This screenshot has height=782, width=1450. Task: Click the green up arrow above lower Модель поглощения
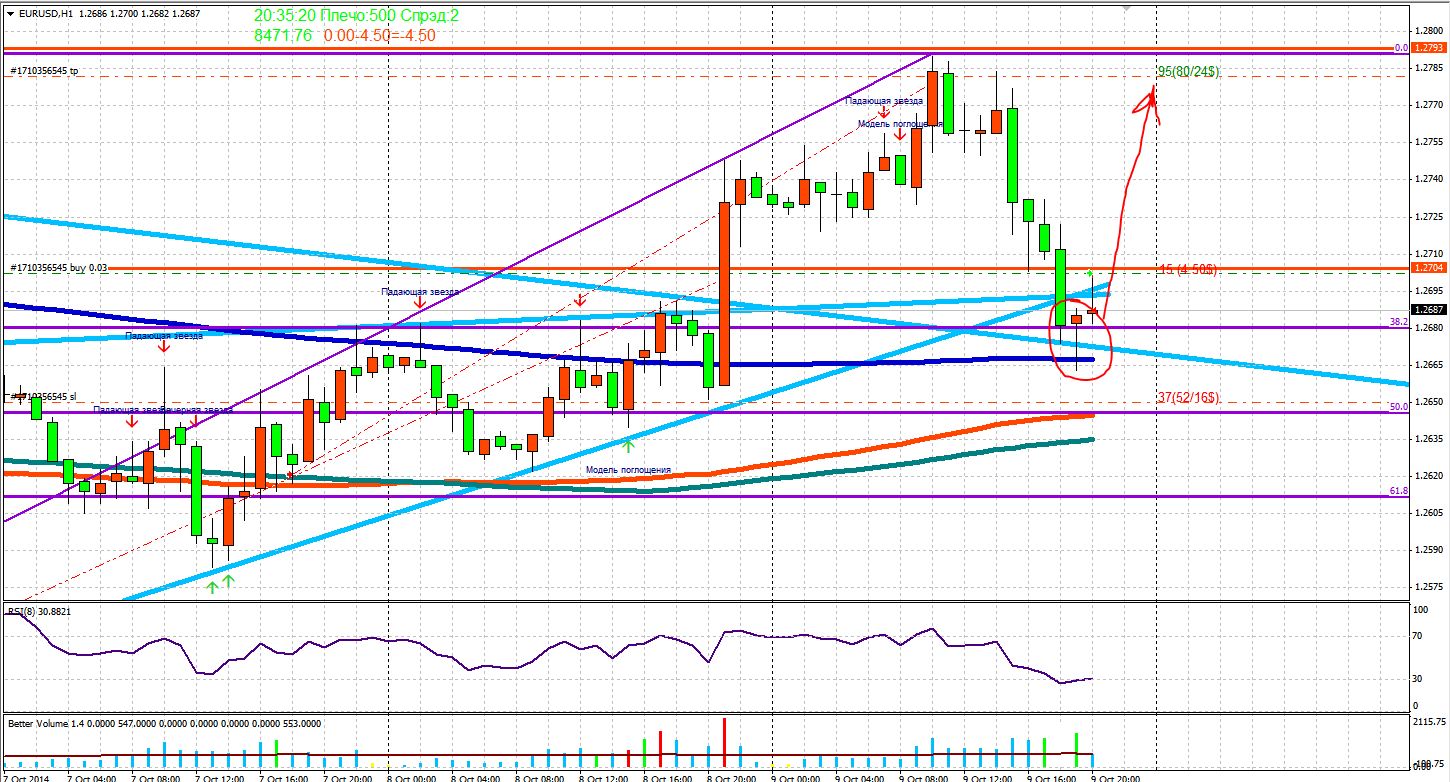(628, 446)
